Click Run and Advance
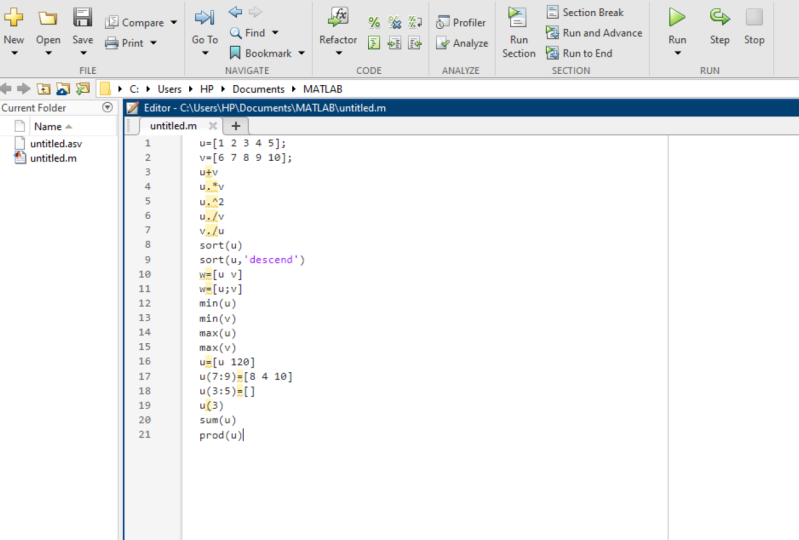 [x=594, y=33]
